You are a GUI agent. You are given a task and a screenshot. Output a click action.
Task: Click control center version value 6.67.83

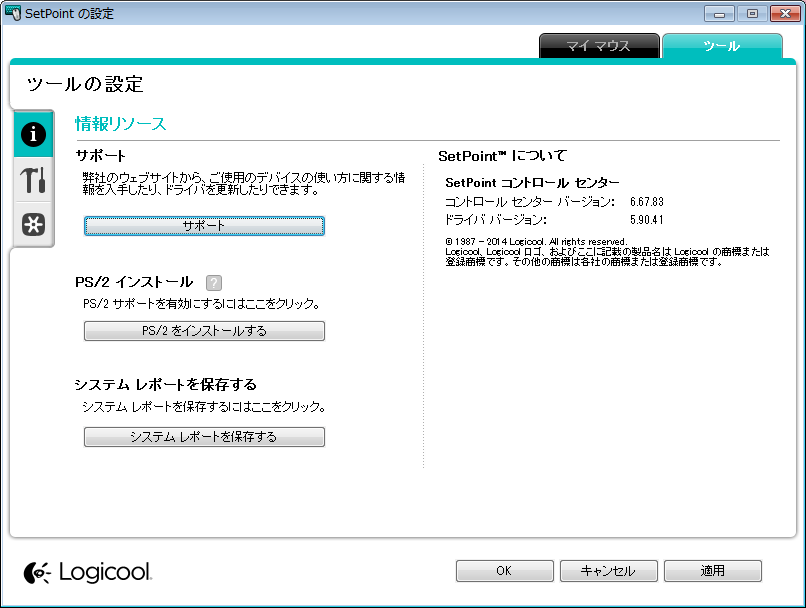tap(647, 202)
